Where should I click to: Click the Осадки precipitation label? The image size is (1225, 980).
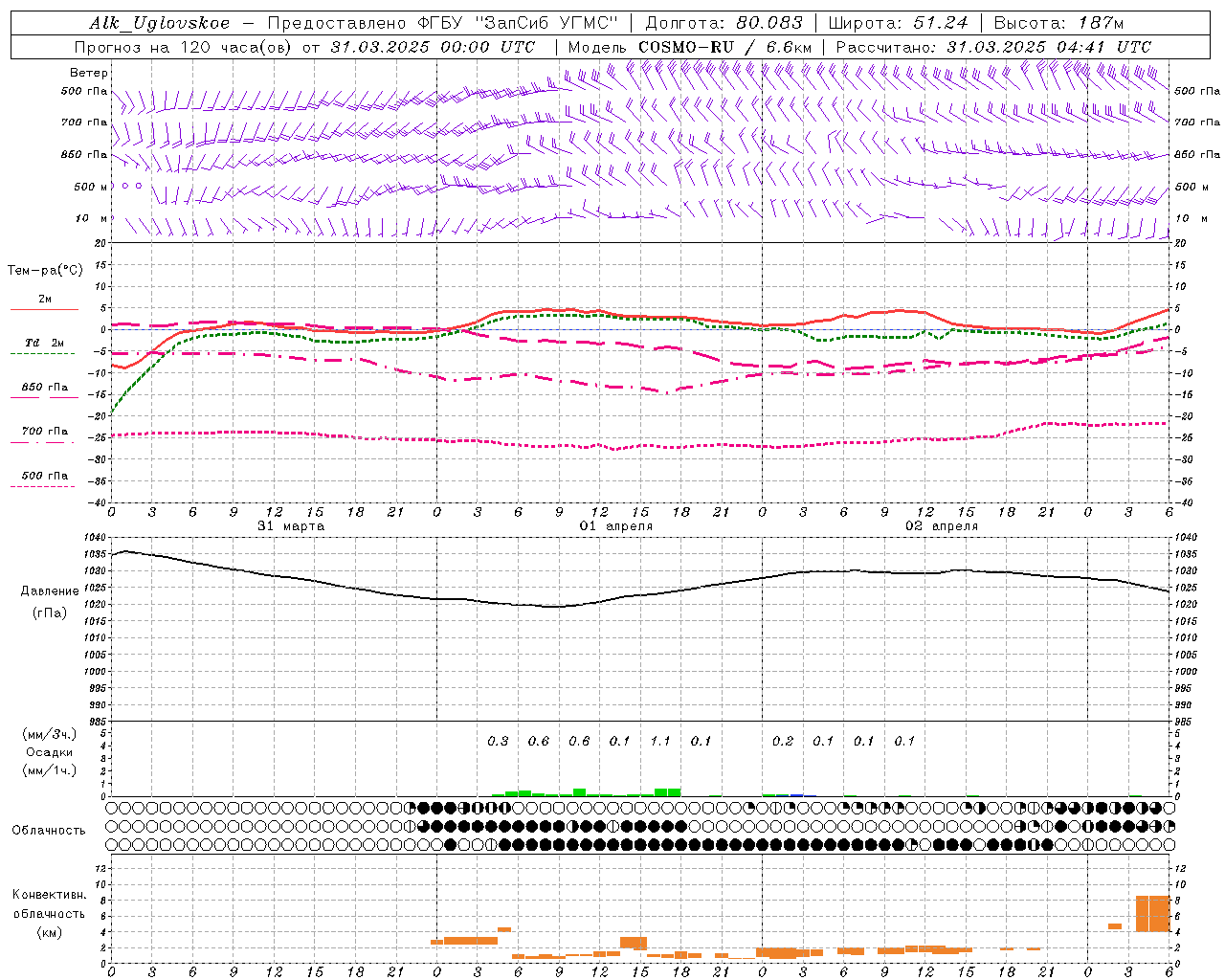(50, 752)
